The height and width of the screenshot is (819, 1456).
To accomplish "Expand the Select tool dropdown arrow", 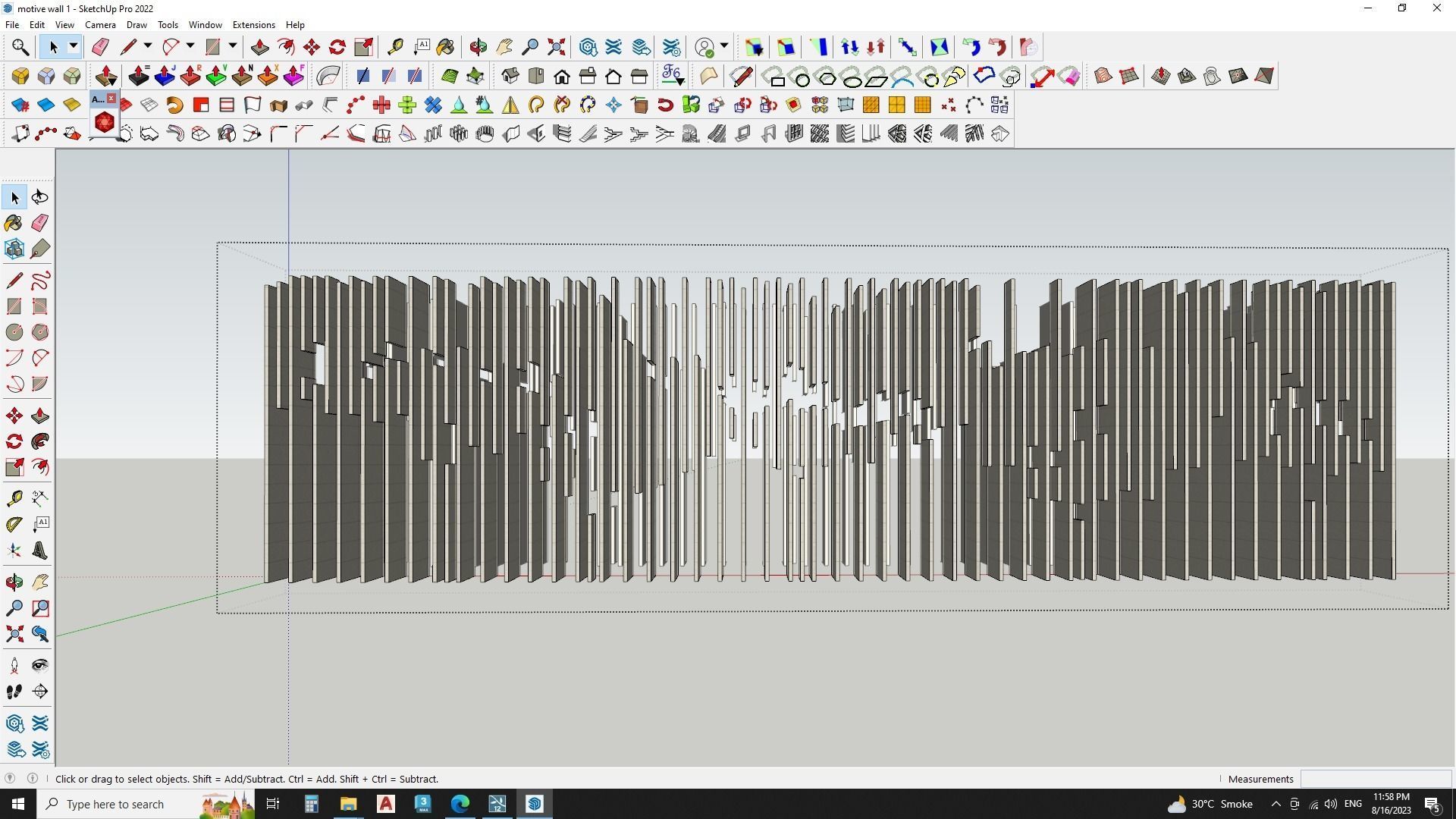I will coord(74,47).
